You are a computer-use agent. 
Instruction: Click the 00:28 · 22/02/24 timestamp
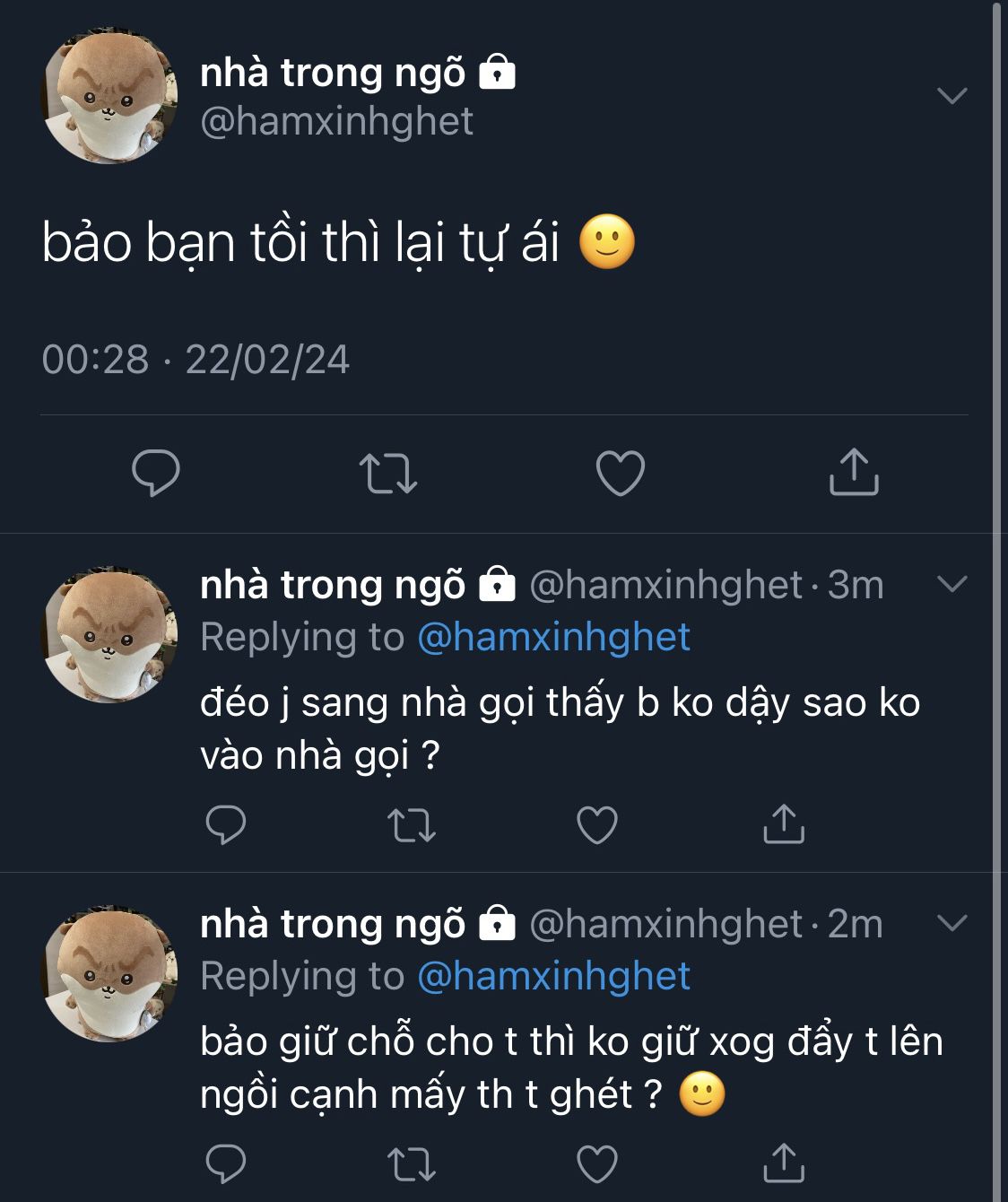[196, 360]
